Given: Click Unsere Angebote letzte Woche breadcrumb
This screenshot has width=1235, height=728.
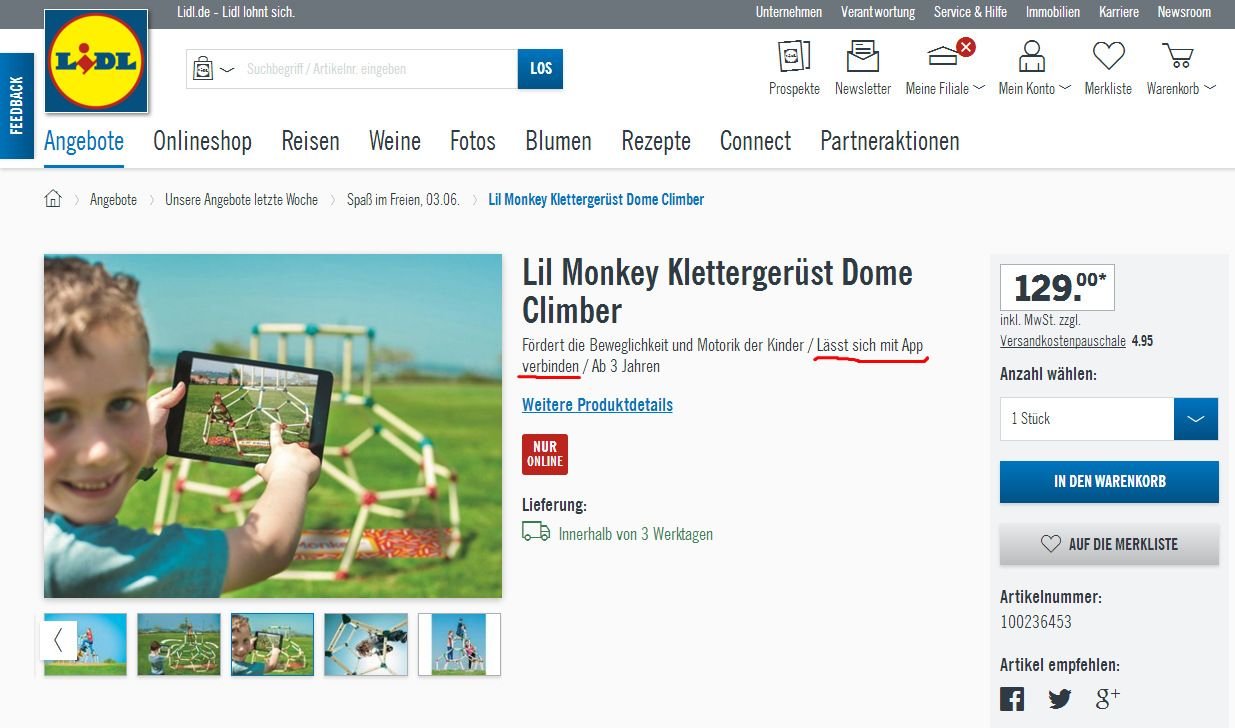Looking at the screenshot, I should coord(241,199).
